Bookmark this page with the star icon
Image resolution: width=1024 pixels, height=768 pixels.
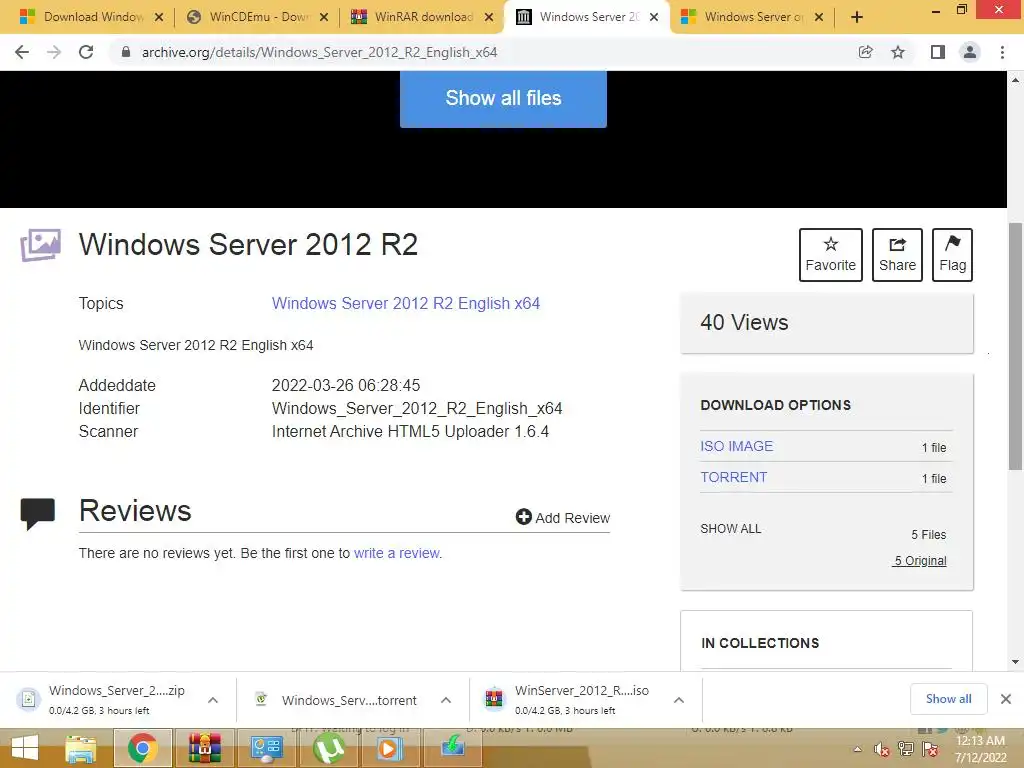pos(898,52)
